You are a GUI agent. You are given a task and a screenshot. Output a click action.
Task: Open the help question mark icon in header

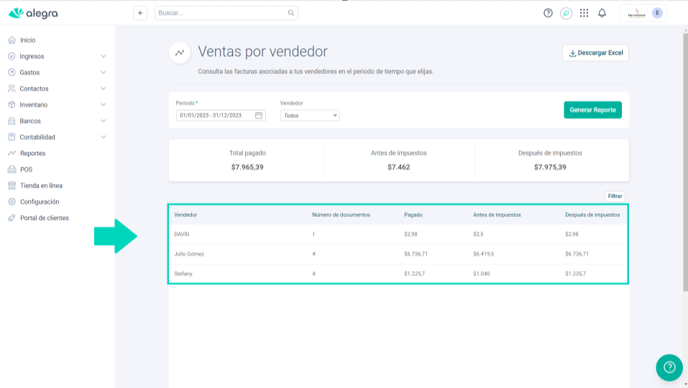pos(548,13)
